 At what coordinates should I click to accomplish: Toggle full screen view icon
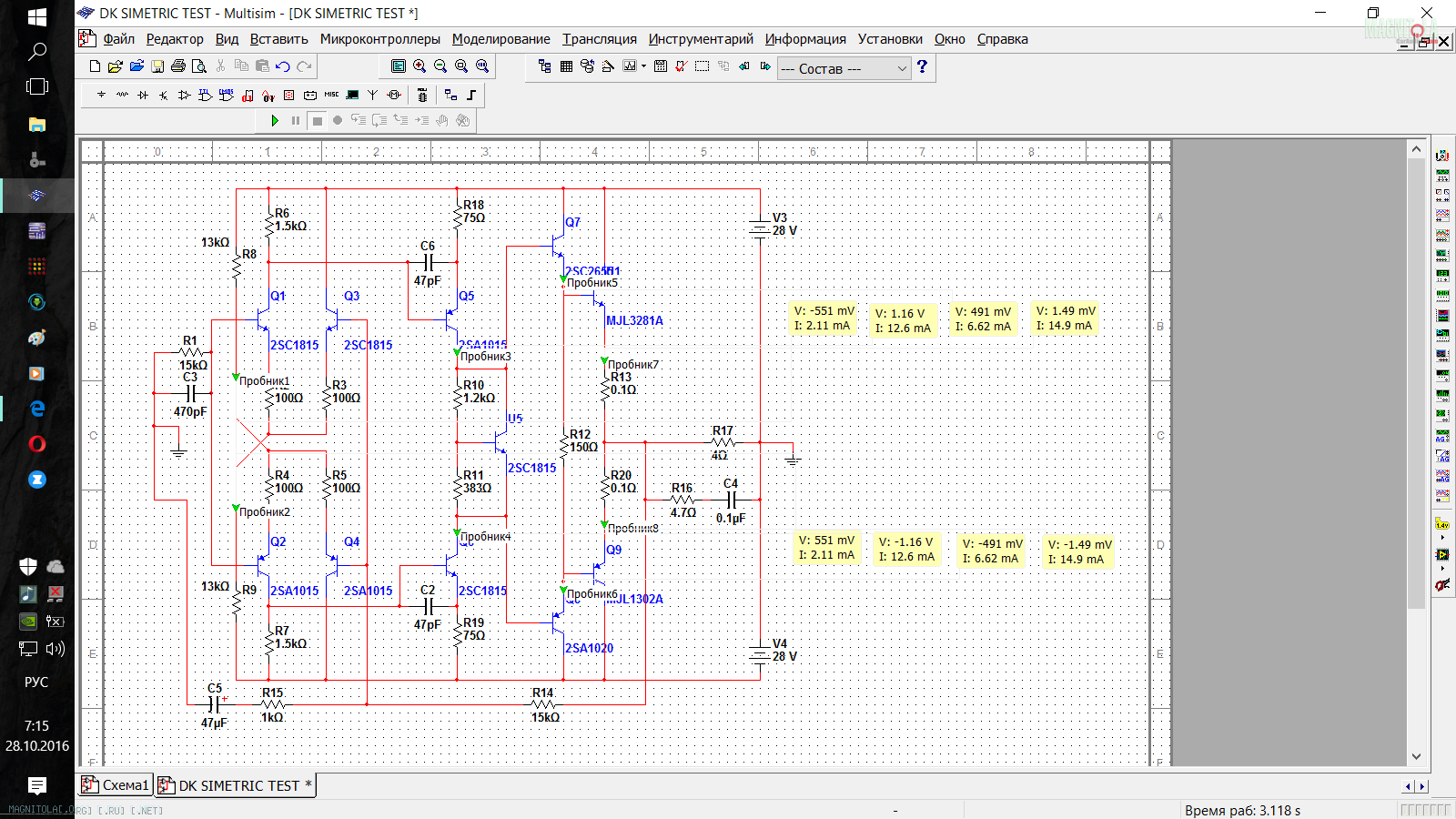click(399, 66)
